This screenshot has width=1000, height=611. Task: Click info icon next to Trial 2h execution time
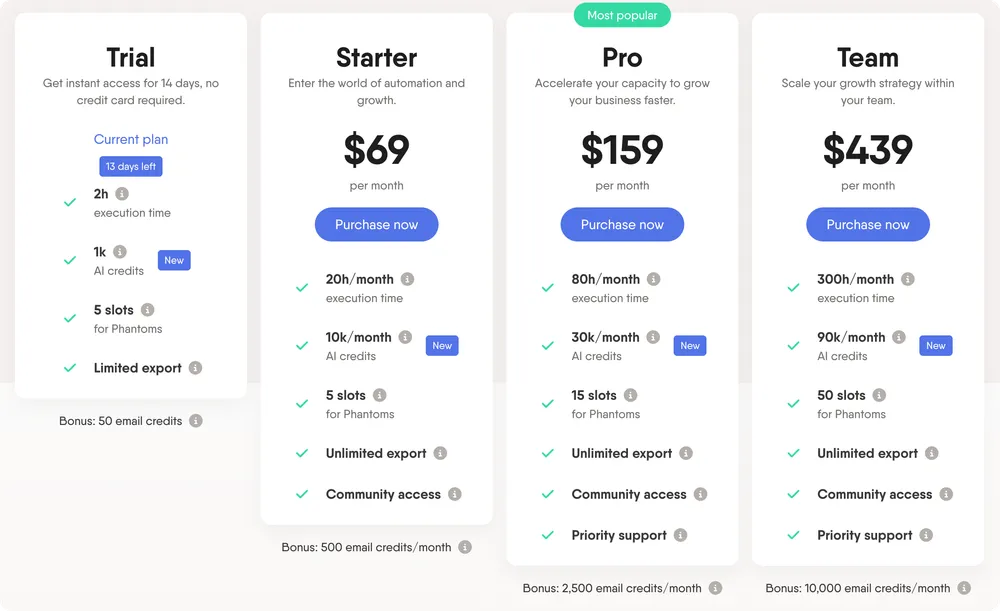[x=122, y=194]
